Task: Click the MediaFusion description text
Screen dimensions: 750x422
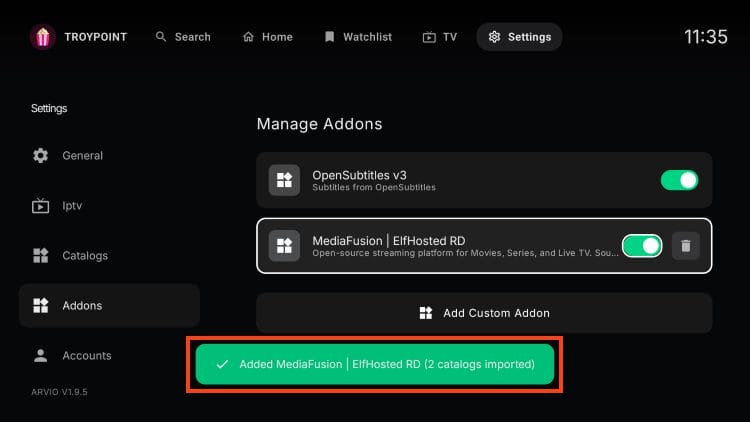Action: [x=465, y=253]
